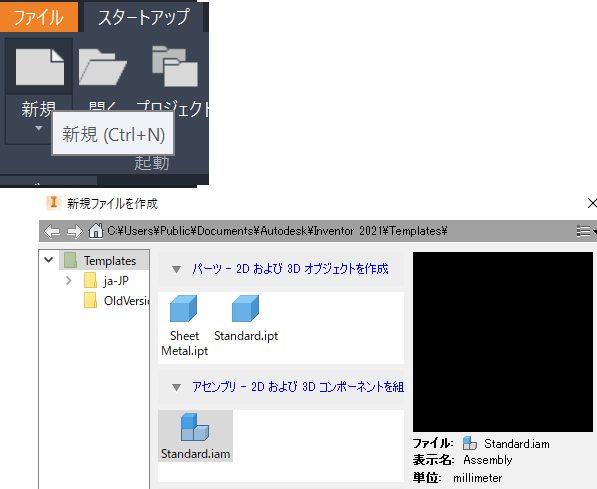597x489 pixels.
Task: Click the Templates path text in address bar
Action: click(x=277, y=231)
